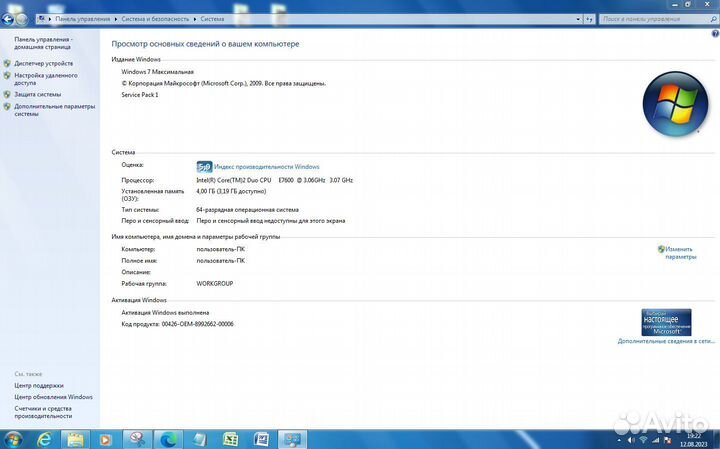Select the Intel Core2 Duo processor value
The width and height of the screenshot is (720, 449).
point(275,180)
